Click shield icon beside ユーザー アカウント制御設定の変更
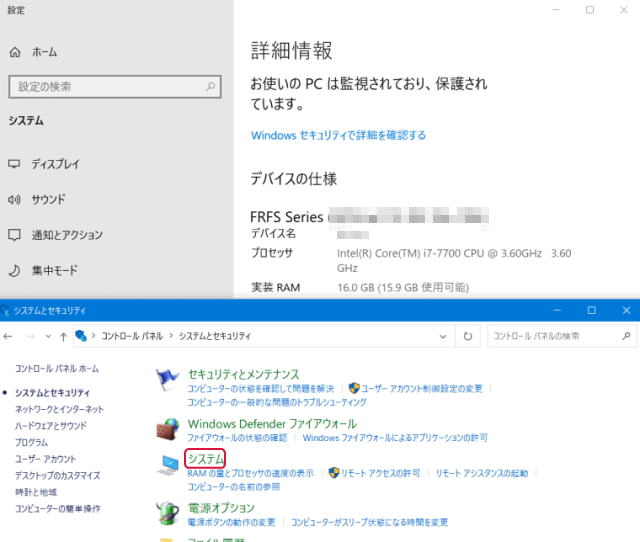This screenshot has width=640, height=542. point(354,388)
